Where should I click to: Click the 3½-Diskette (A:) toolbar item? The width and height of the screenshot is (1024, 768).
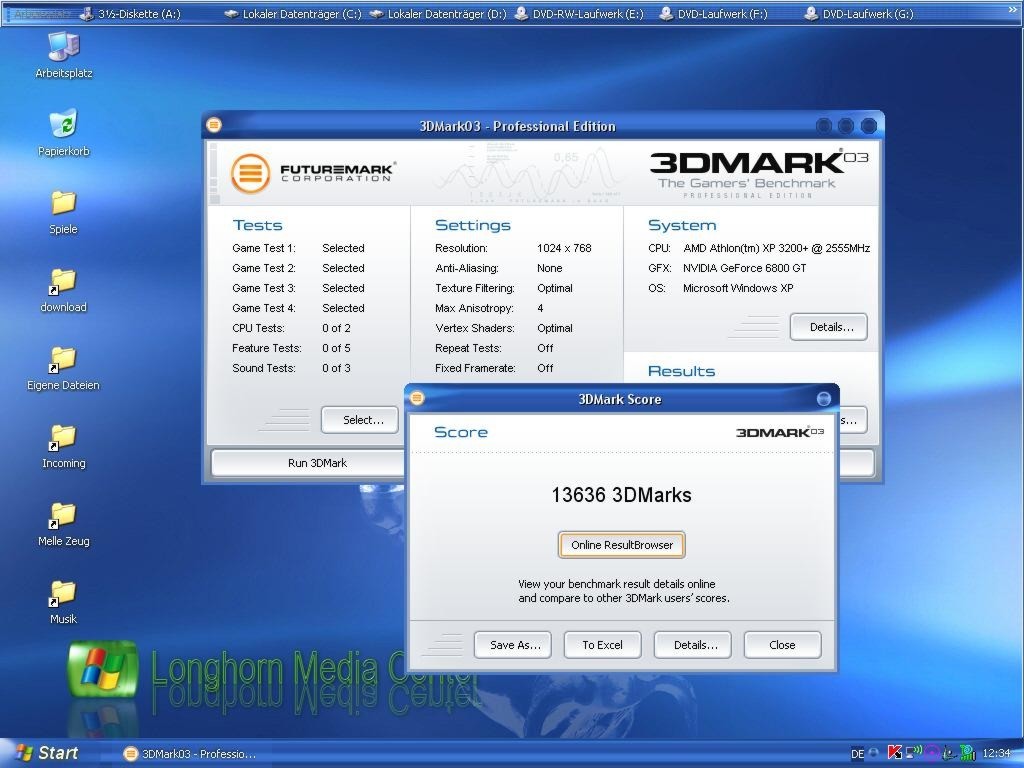coord(131,14)
